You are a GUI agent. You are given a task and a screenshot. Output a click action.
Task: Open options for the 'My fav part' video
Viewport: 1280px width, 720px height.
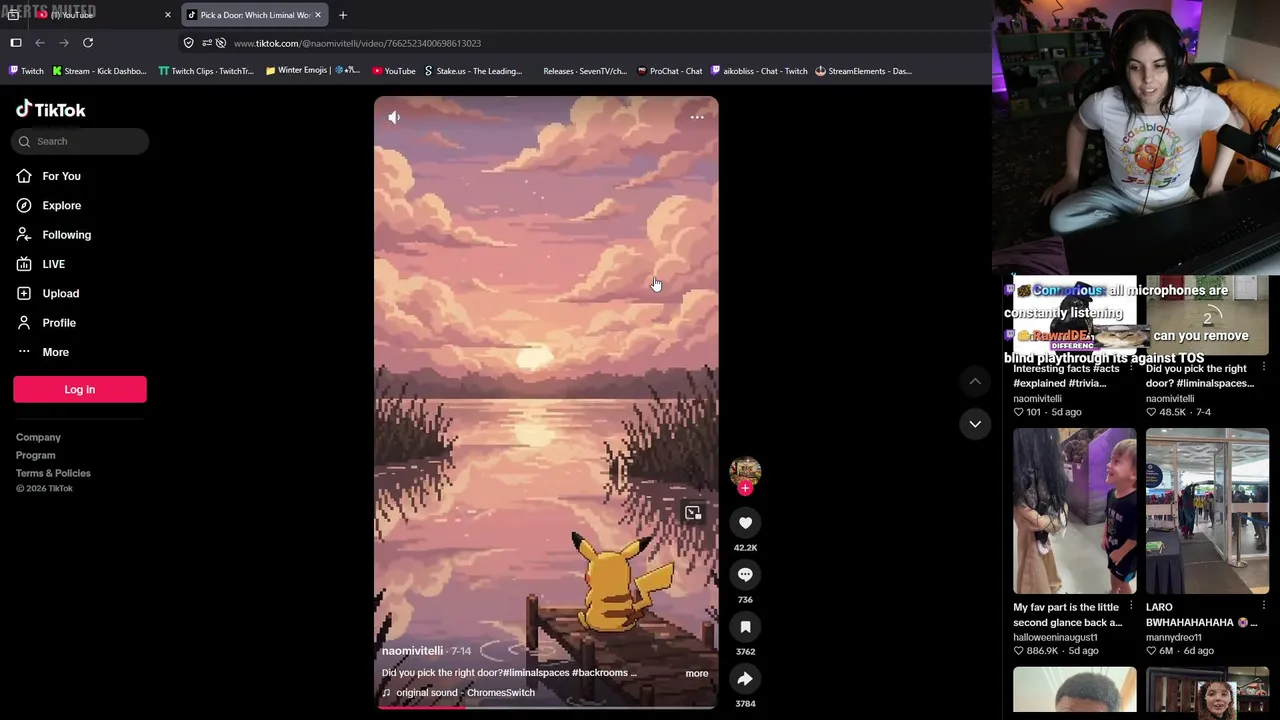[1131, 606]
